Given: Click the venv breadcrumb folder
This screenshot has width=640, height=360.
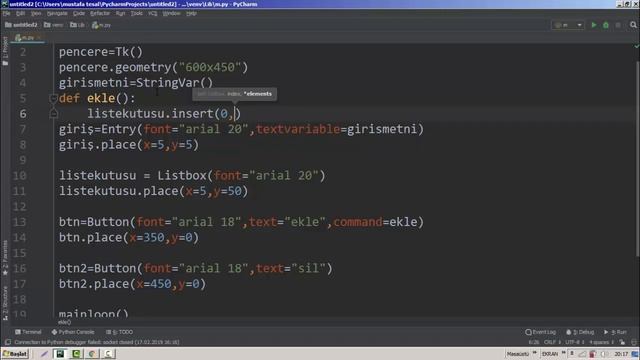Looking at the screenshot, I should (x=53, y=25).
